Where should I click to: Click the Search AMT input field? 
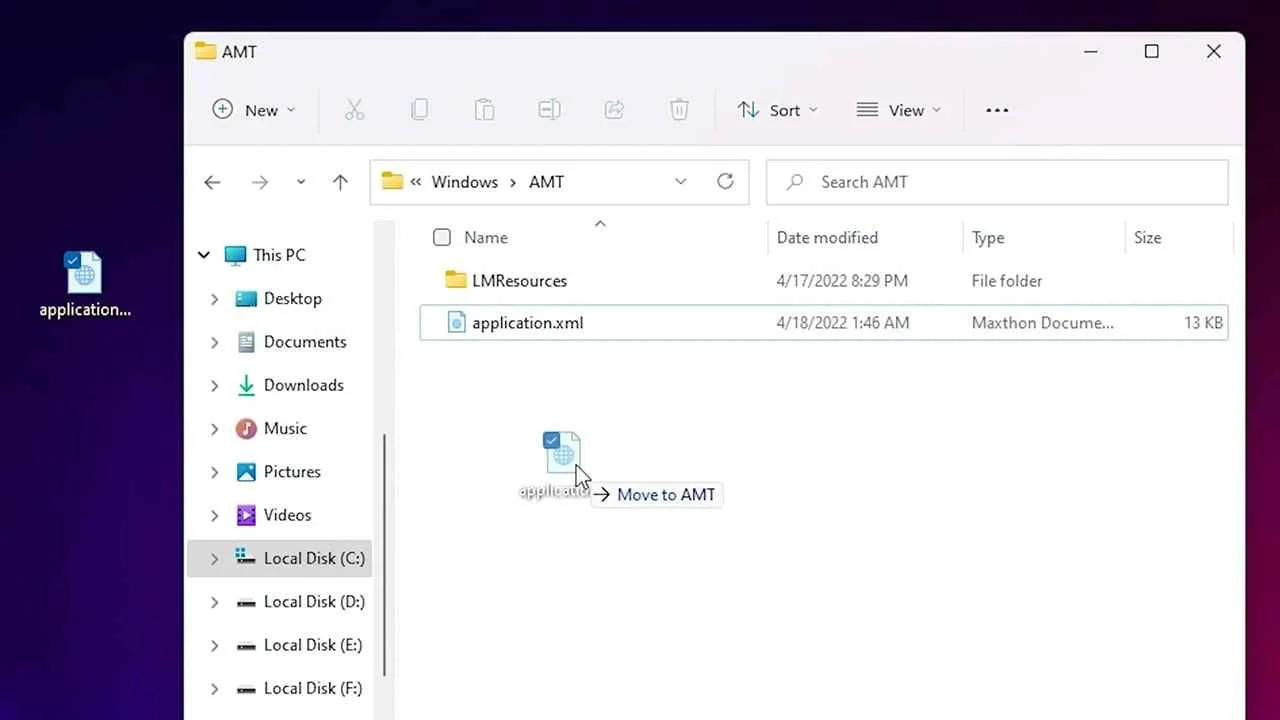coord(997,182)
